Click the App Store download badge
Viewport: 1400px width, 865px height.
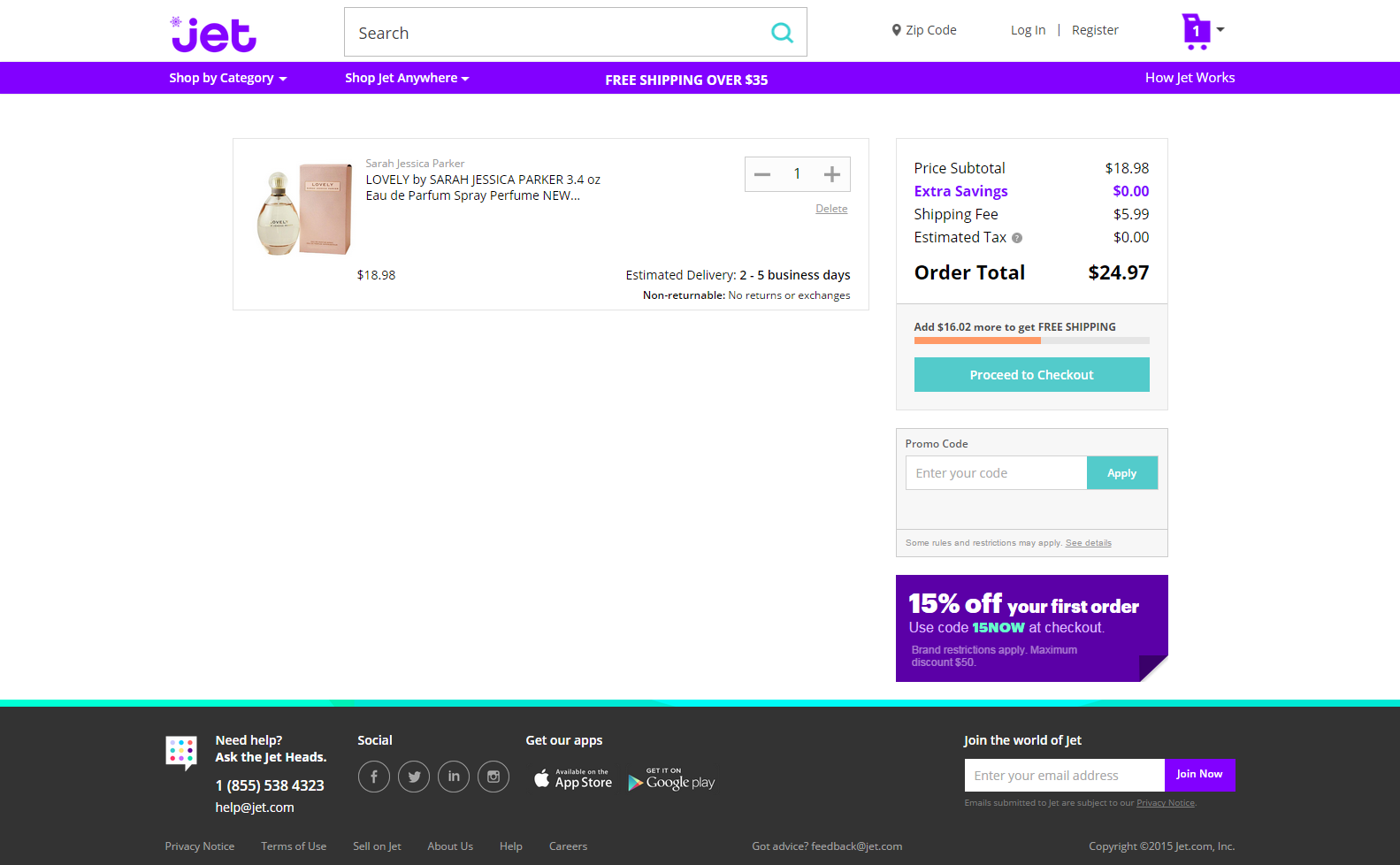click(573, 778)
